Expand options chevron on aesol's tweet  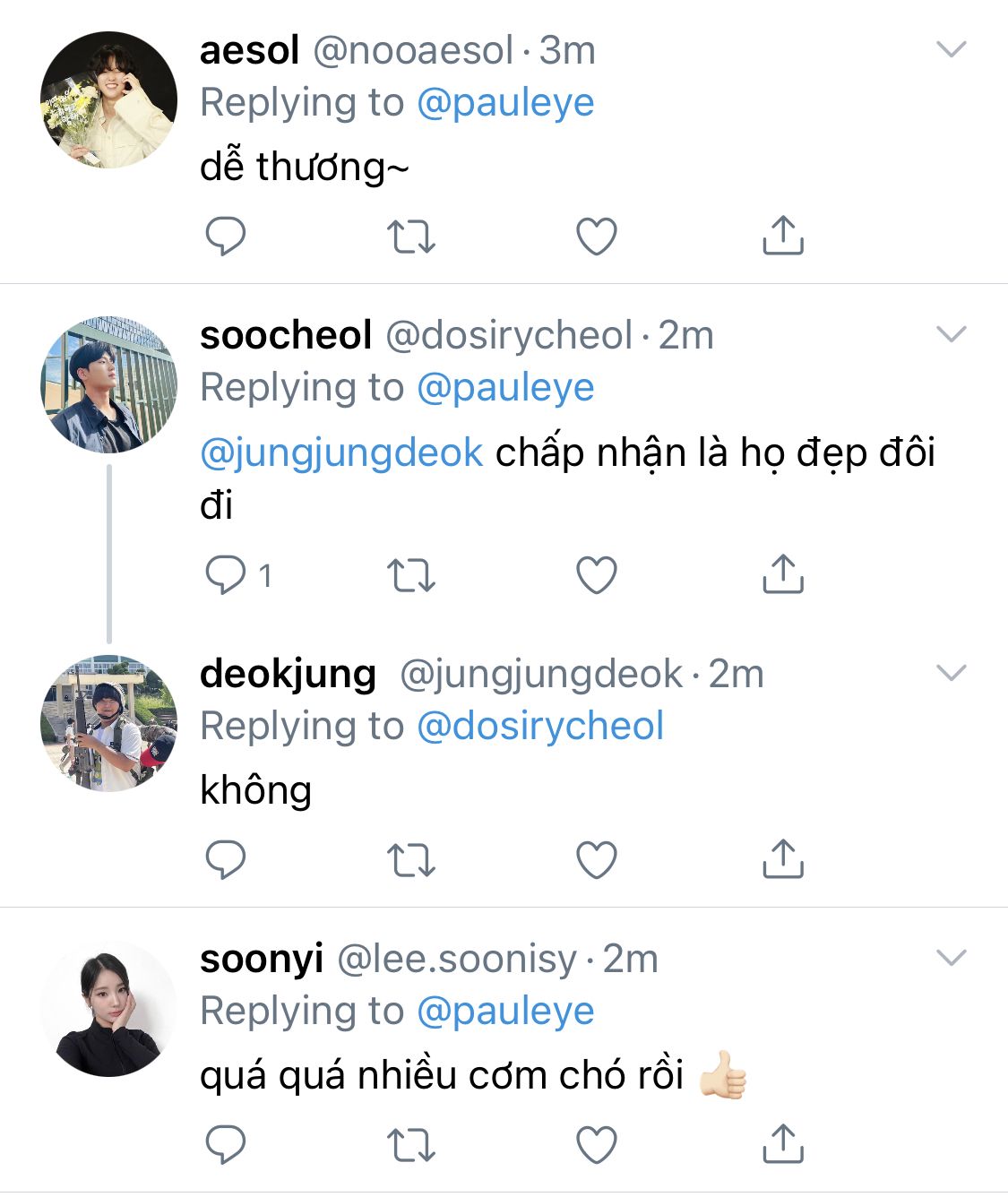pos(951,49)
